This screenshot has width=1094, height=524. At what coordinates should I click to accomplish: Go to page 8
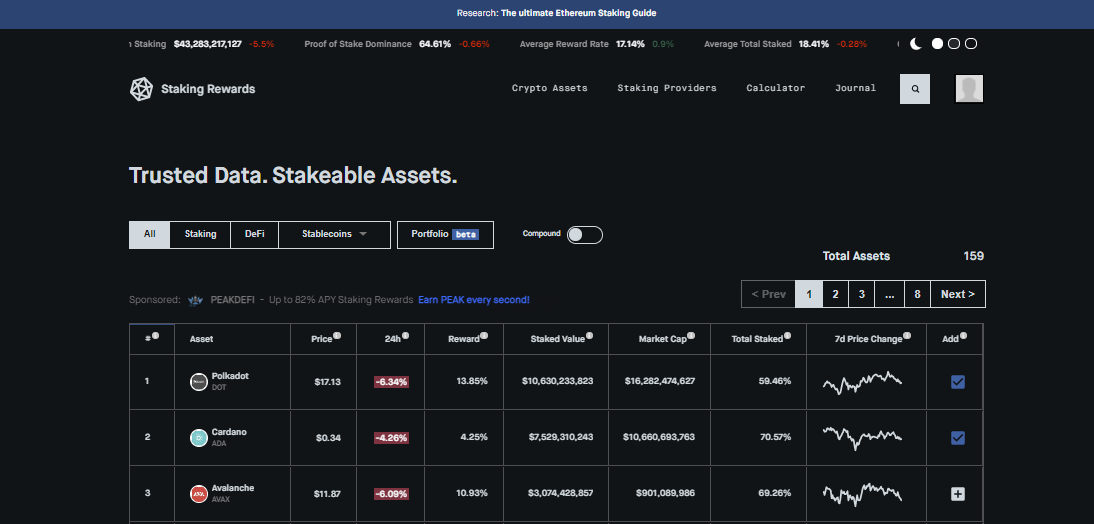click(x=917, y=294)
